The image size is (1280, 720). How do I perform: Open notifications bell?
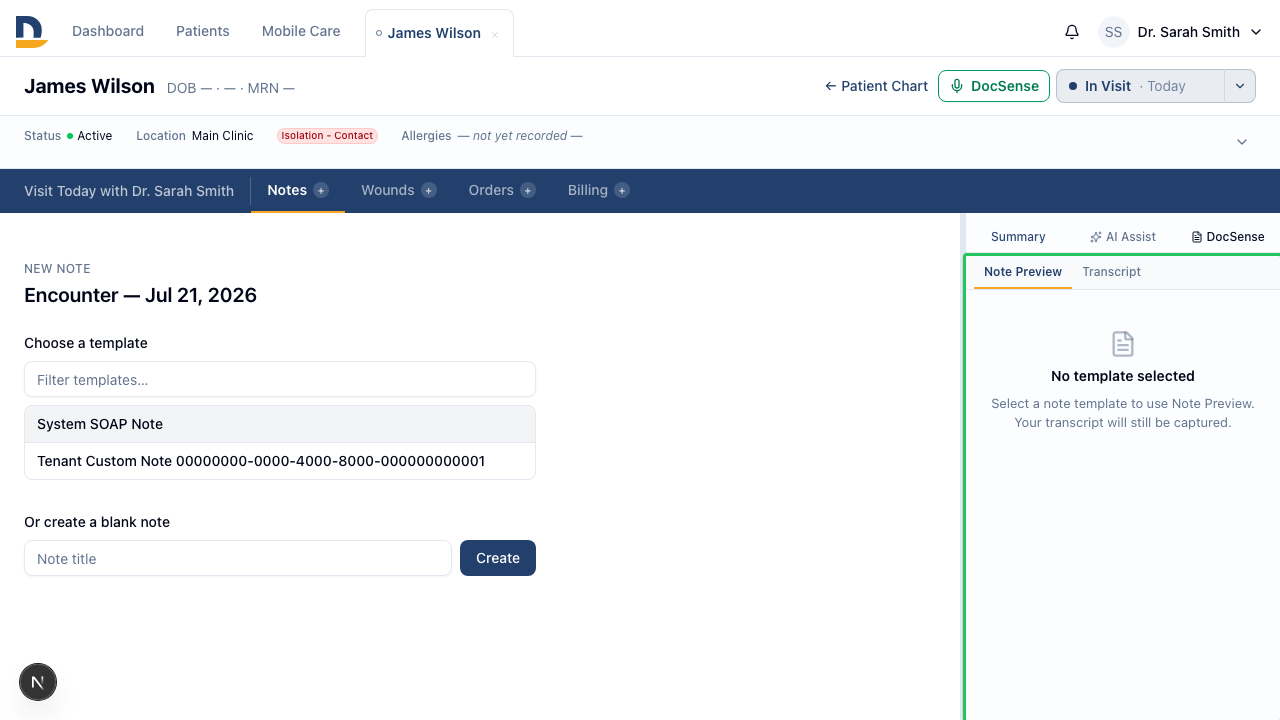tap(1072, 32)
